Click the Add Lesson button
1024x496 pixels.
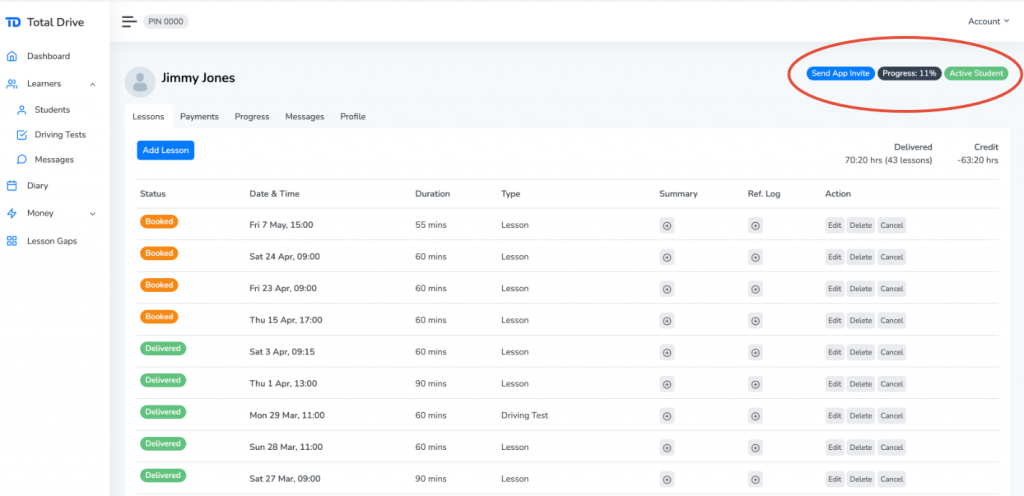coord(165,150)
